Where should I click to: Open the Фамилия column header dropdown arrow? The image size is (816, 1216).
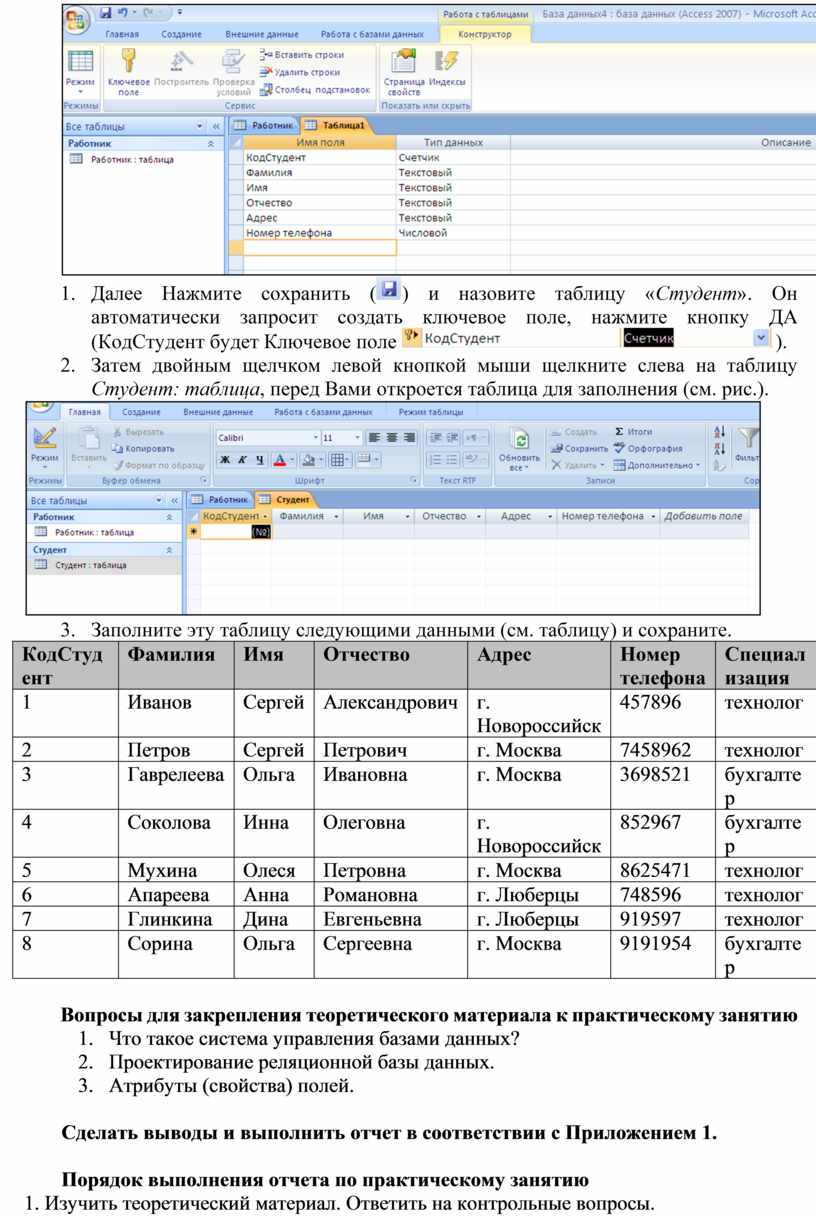pyautogui.click(x=335, y=516)
